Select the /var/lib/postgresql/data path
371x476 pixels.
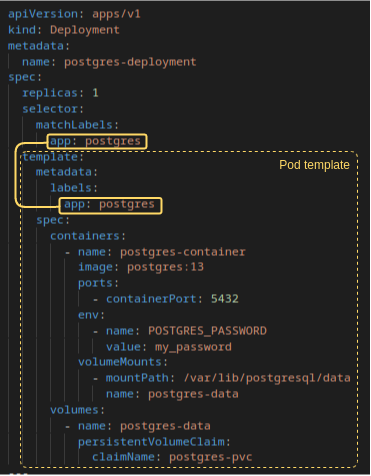point(267,378)
